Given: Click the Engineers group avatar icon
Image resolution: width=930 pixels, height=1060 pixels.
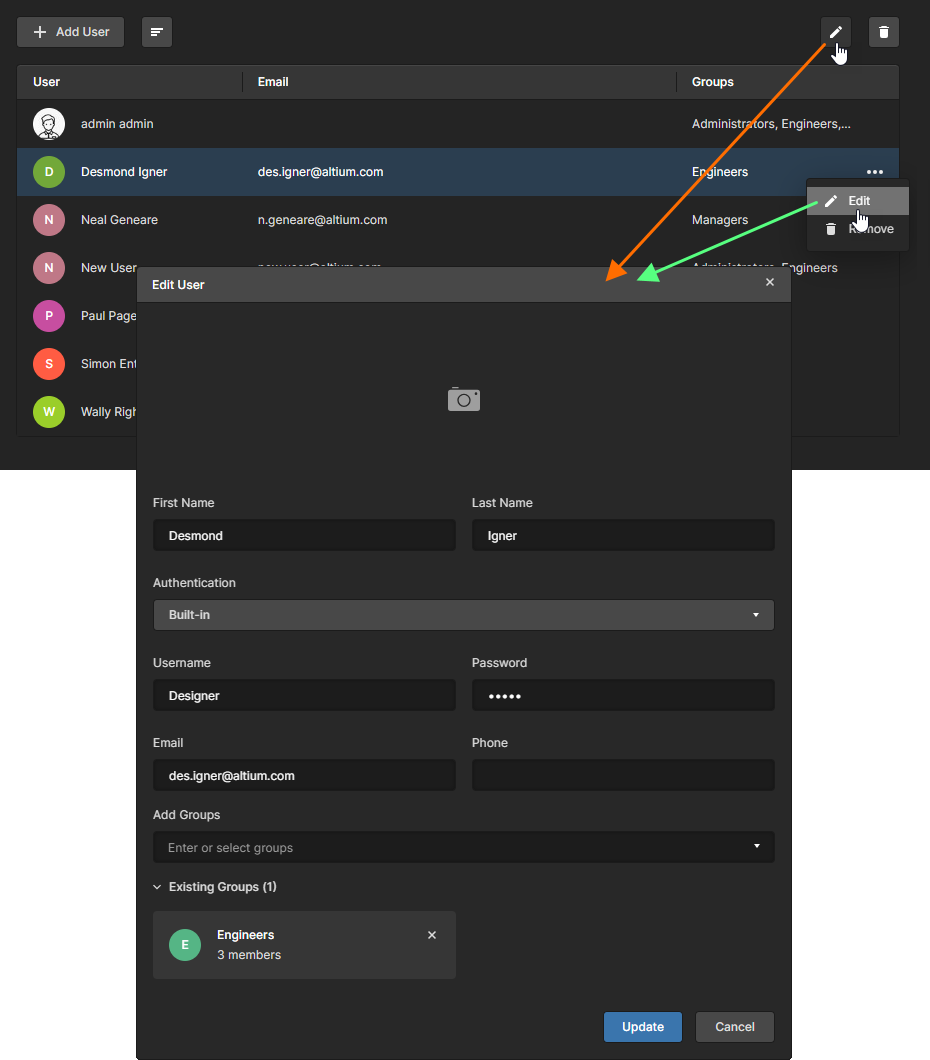Looking at the screenshot, I should (185, 944).
